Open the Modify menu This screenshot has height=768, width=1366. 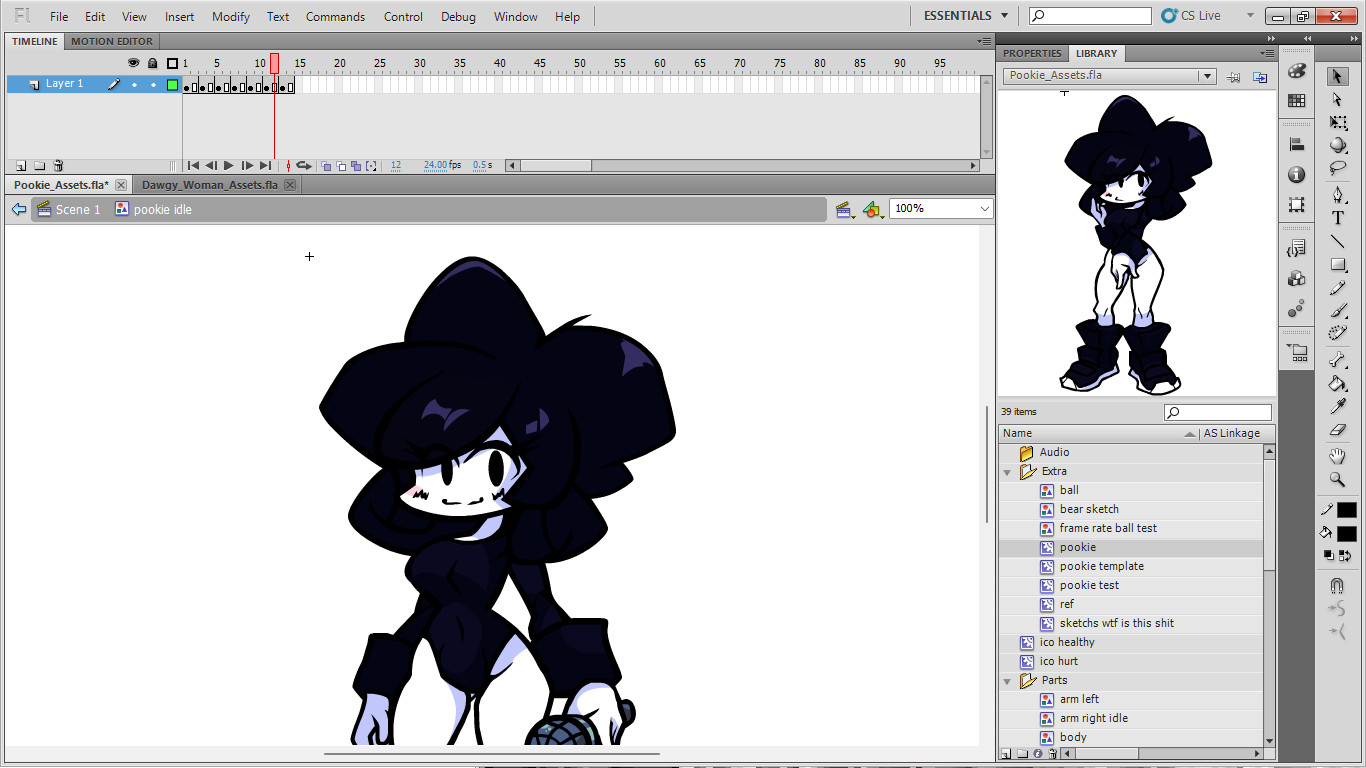click(x=231, y=17)
